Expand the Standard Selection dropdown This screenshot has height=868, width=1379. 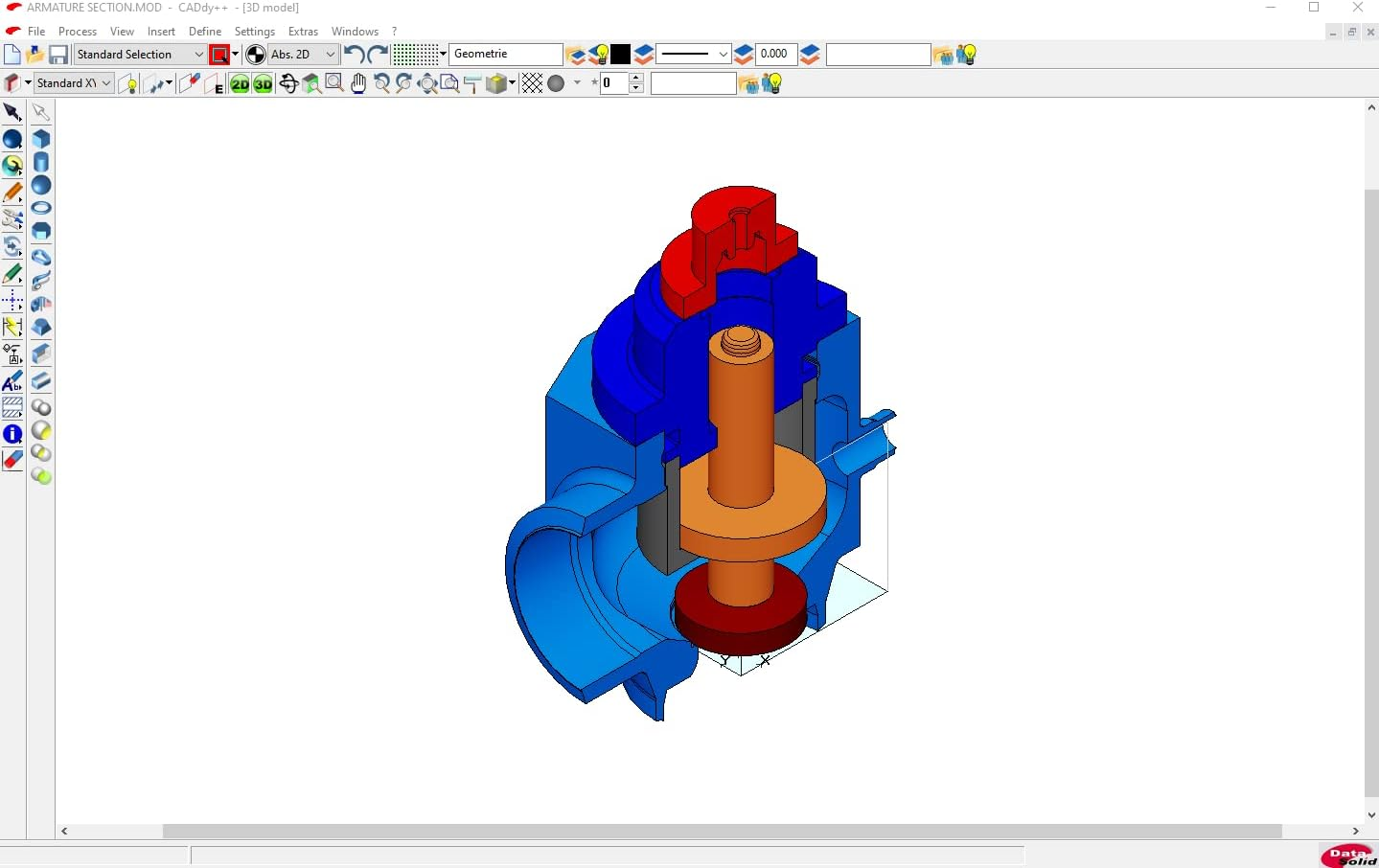point(198,55)
